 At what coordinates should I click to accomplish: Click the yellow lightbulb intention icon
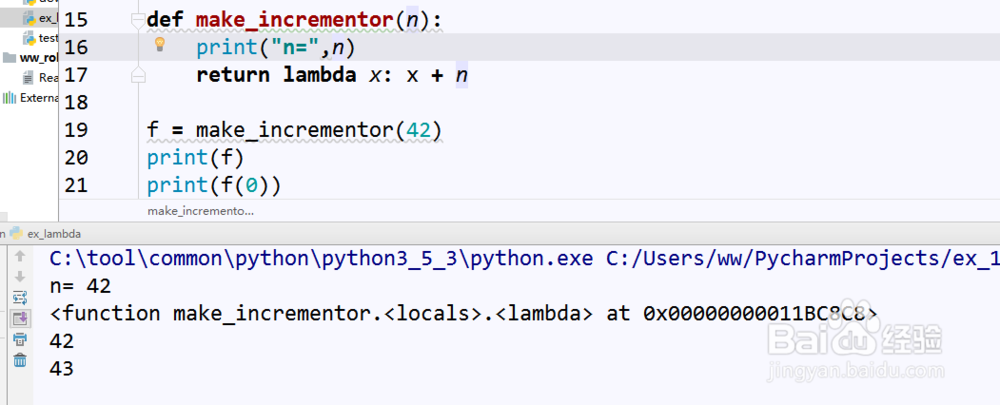pos(158,45)
